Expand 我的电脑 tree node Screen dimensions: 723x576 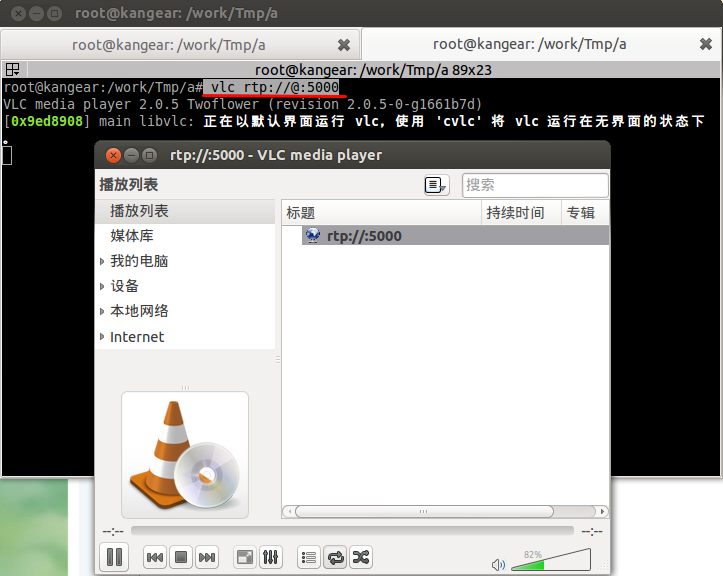[102, 261]
